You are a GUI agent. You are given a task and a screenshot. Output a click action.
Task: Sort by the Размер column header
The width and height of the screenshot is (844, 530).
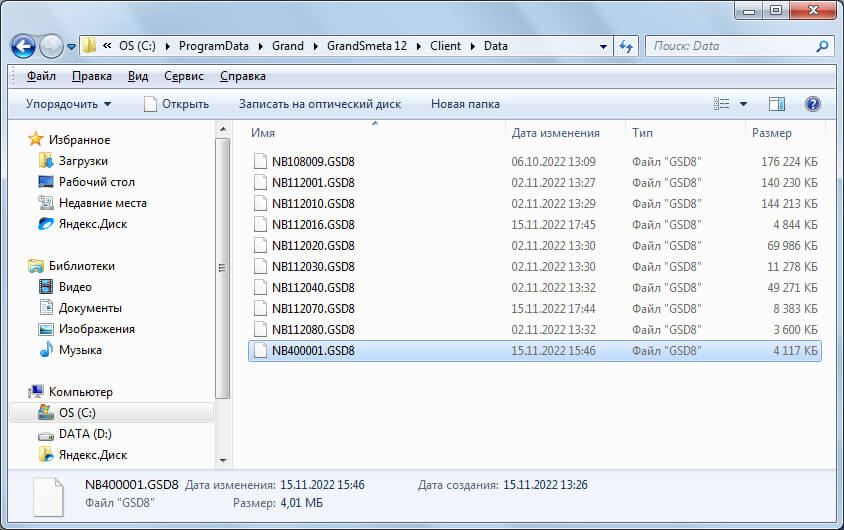785,132
